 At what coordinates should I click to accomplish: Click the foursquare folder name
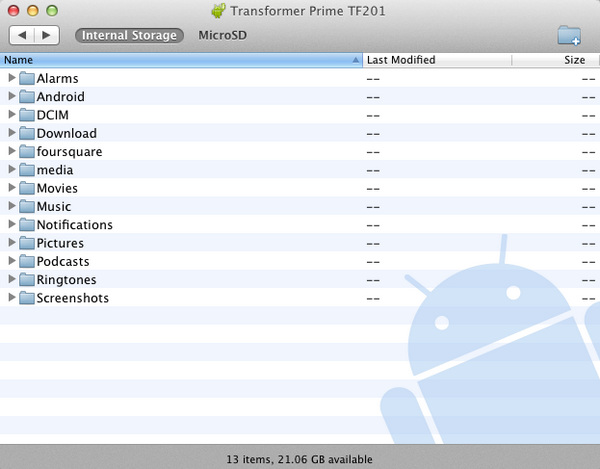pyautogui.click(x=69, y=152)
